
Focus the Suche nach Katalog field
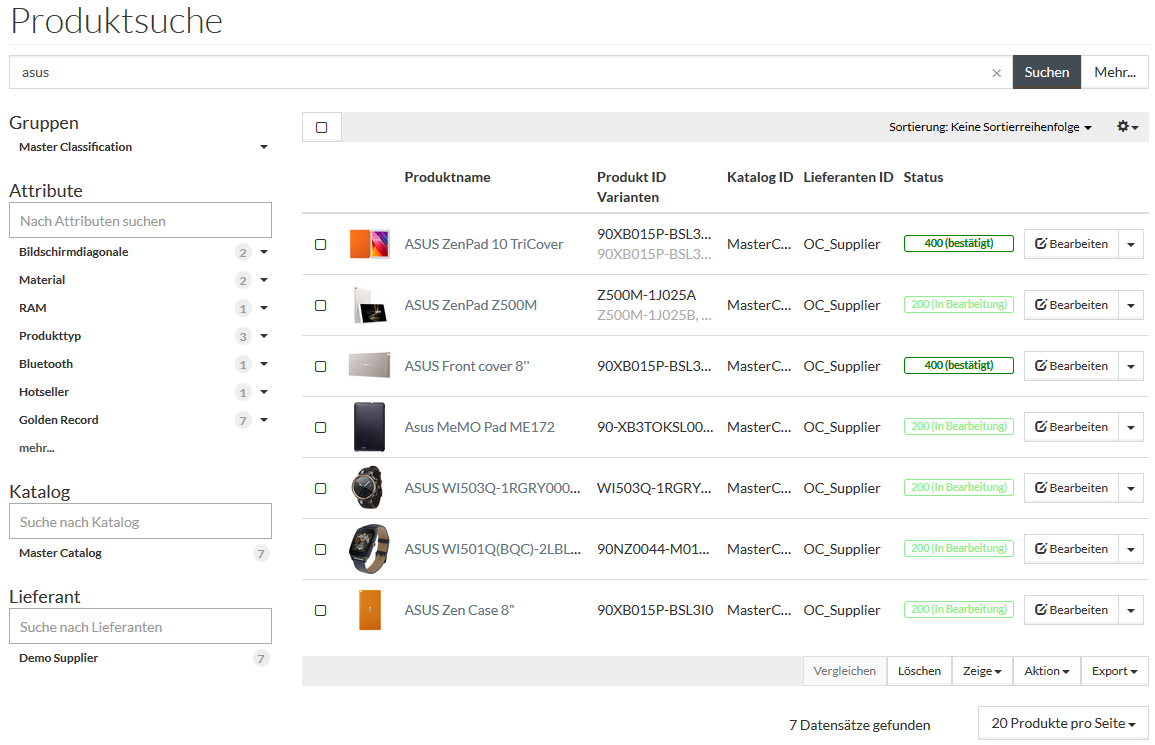point(141,522)
